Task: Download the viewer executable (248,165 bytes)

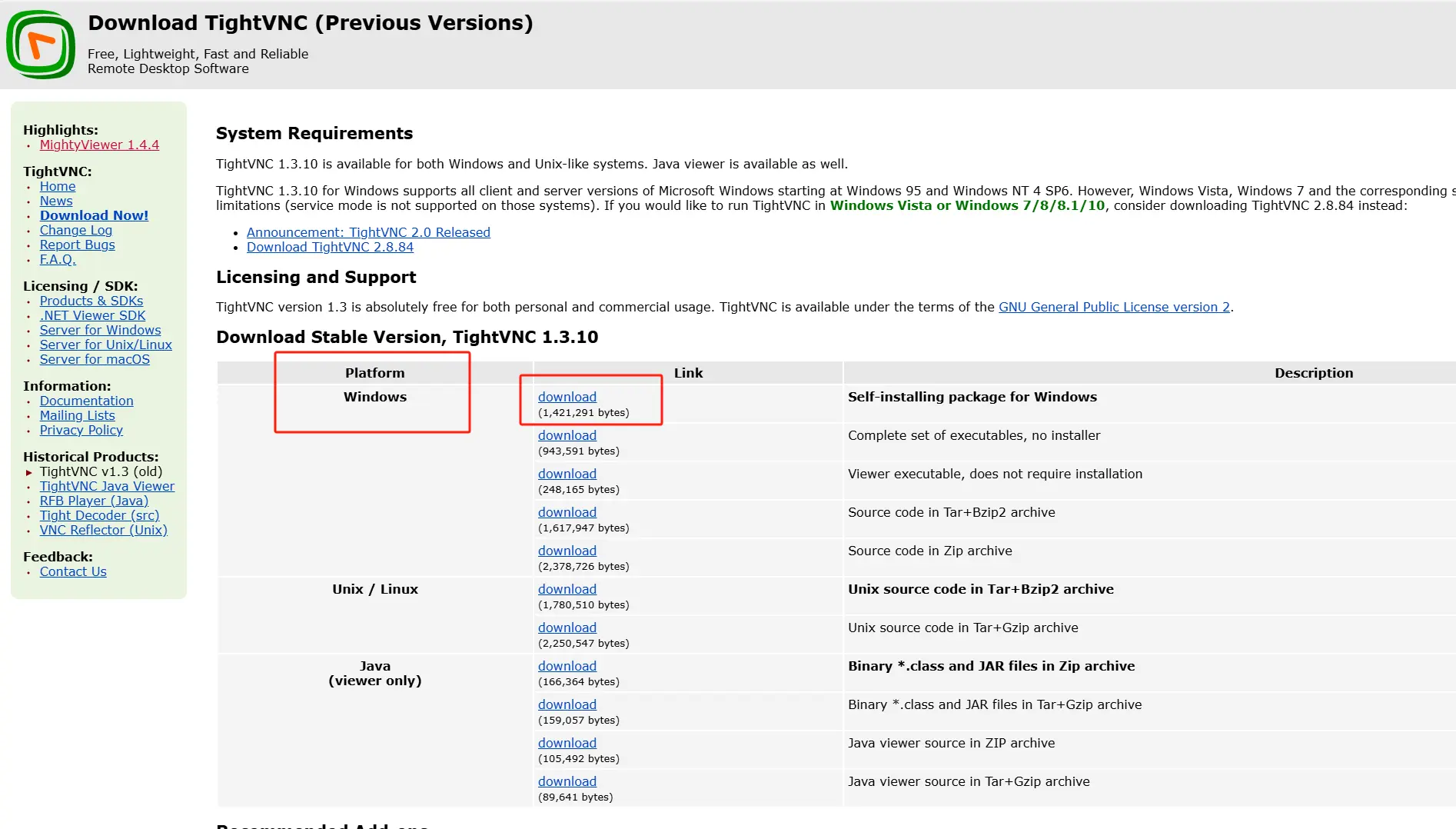Action: click(567, 474)
